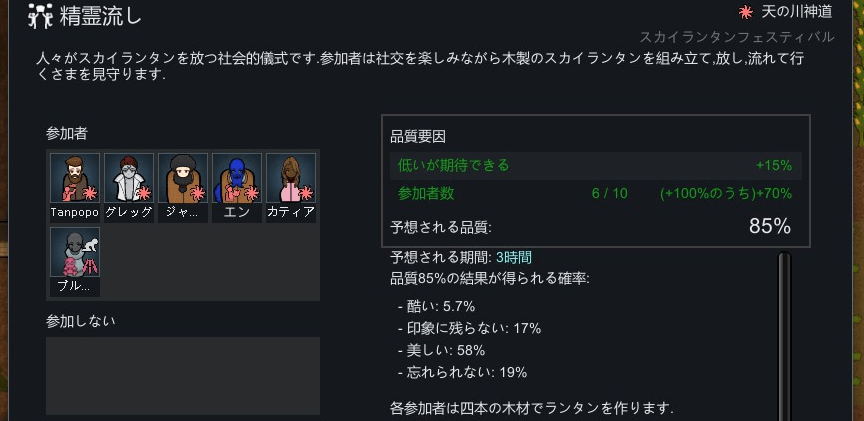
Task: Click the 参加者数 6 / 10 quality row
Action: coord(596,193)
